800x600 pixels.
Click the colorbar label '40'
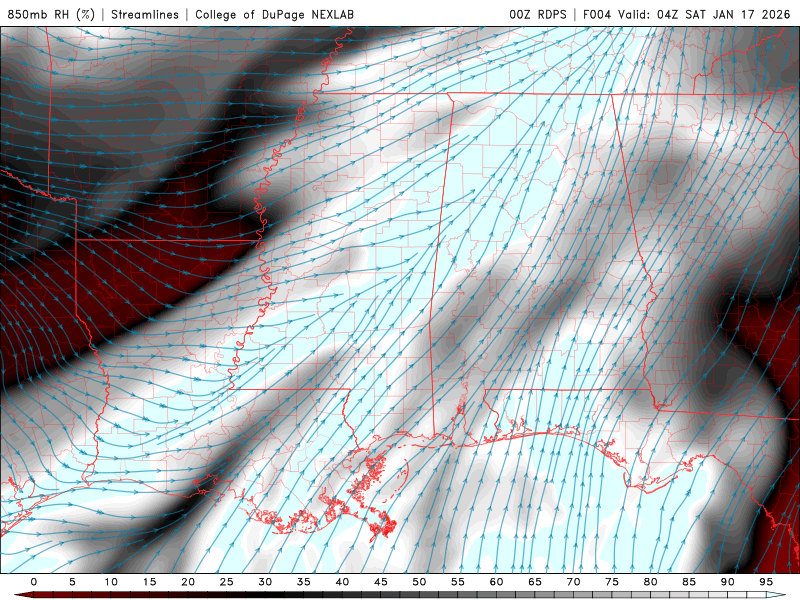click(x=342, y=582)
